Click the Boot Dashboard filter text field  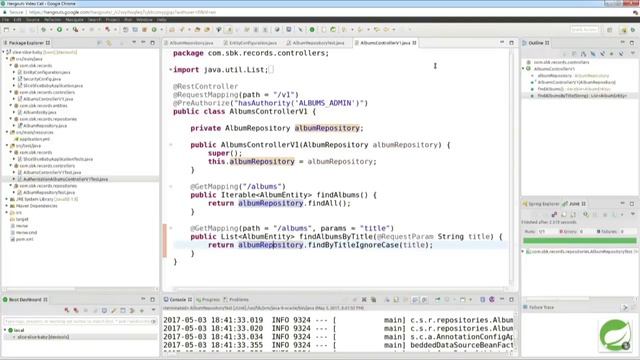[80, 322]
